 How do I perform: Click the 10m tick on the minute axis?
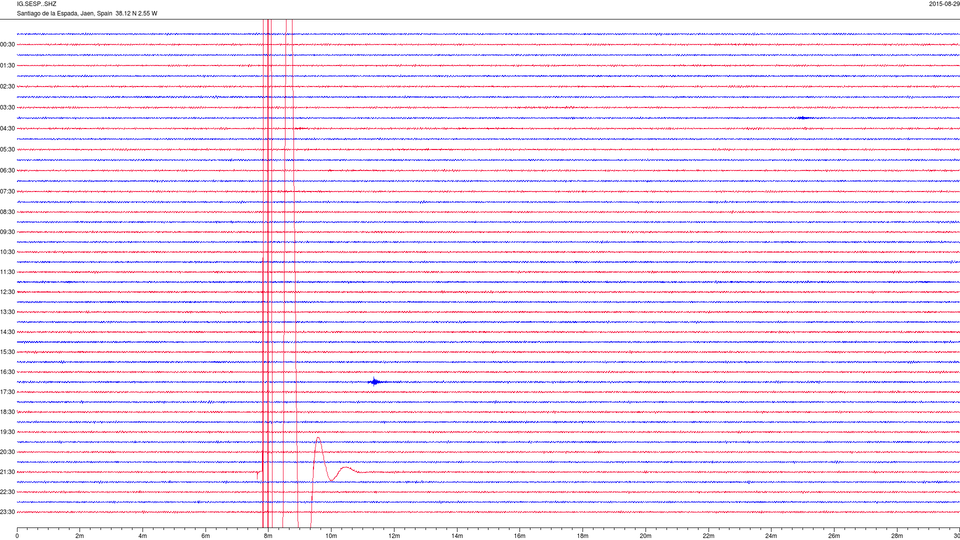(x=331, y=536)
